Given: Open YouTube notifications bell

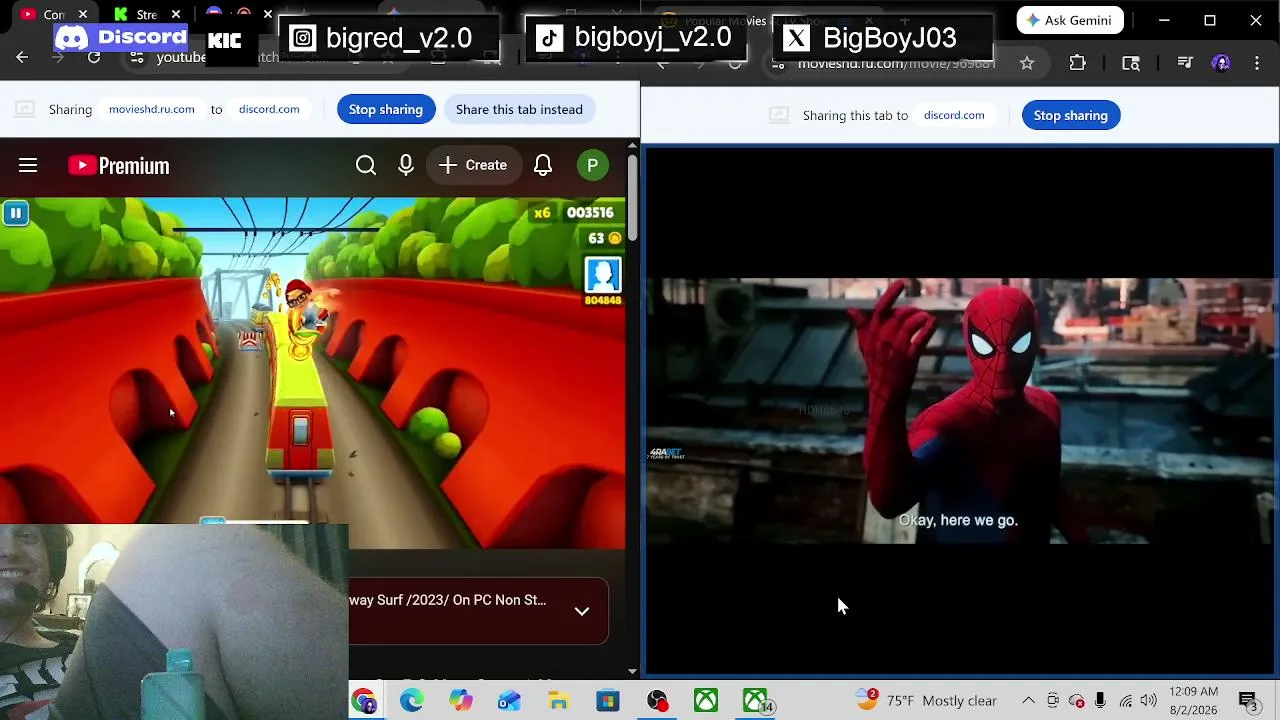Looking at the screenshot, I should tap(543, 165).
